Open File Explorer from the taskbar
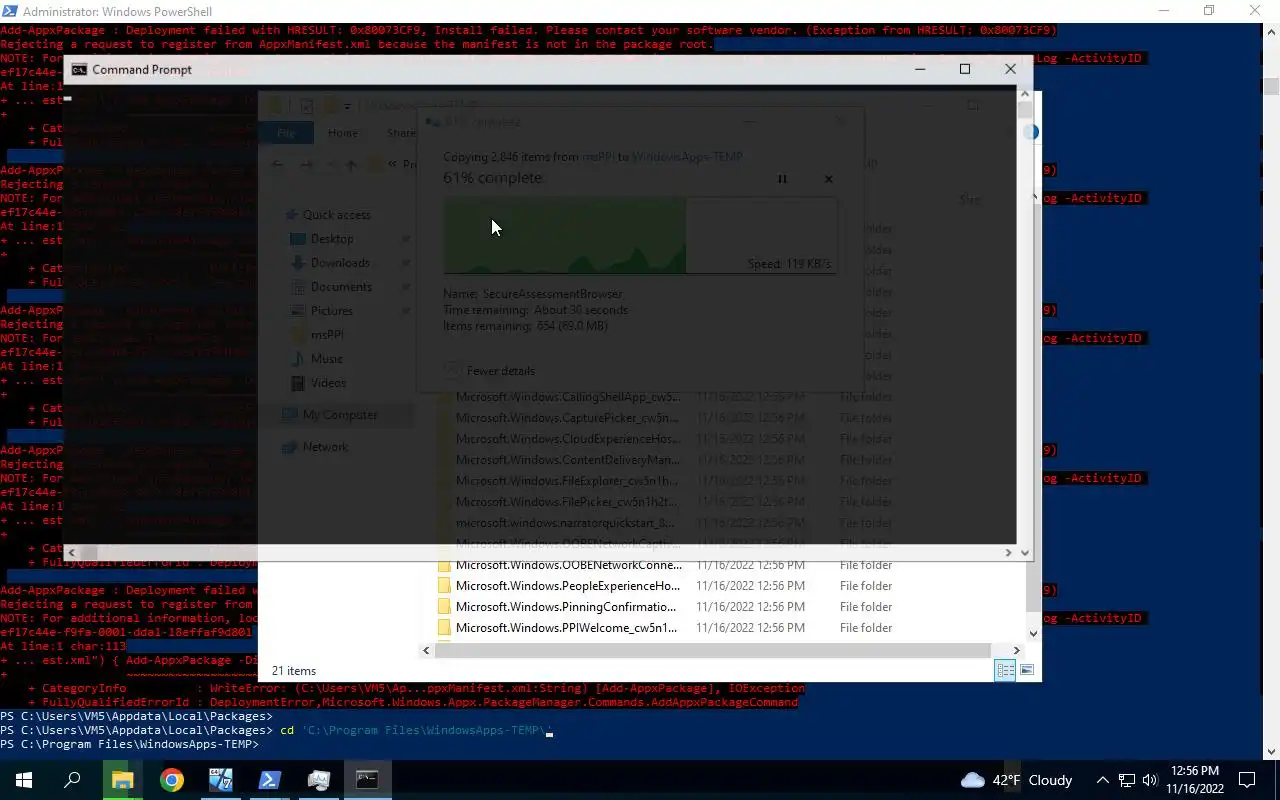This screenshot has height=800, width=1280. pyautogui.click(x=122, y=780)
